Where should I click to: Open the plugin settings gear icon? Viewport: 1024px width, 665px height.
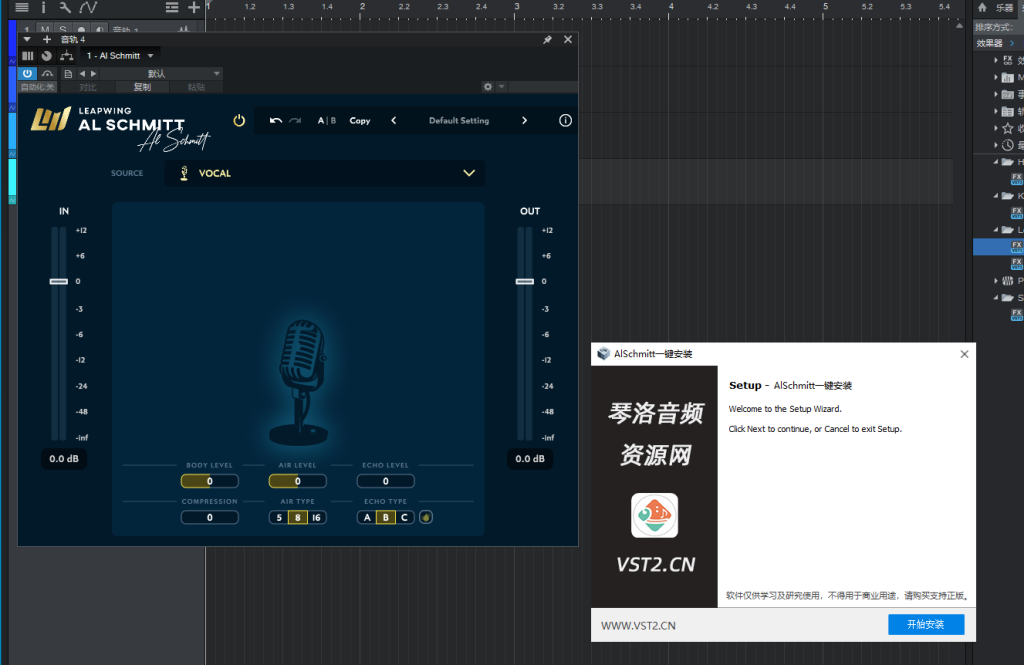488,87
